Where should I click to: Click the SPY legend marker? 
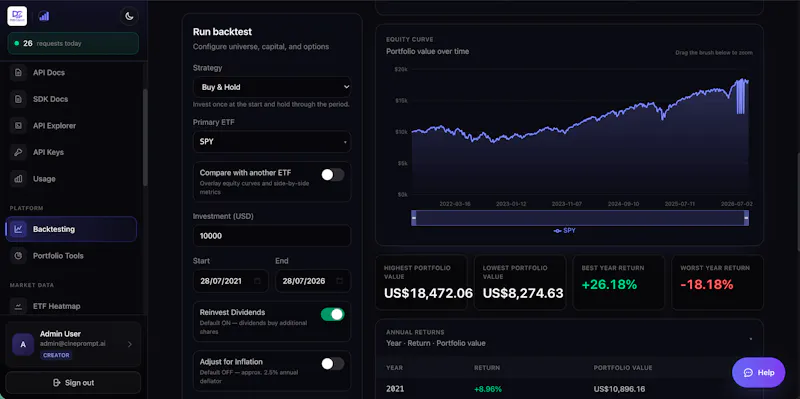[558, 231]
